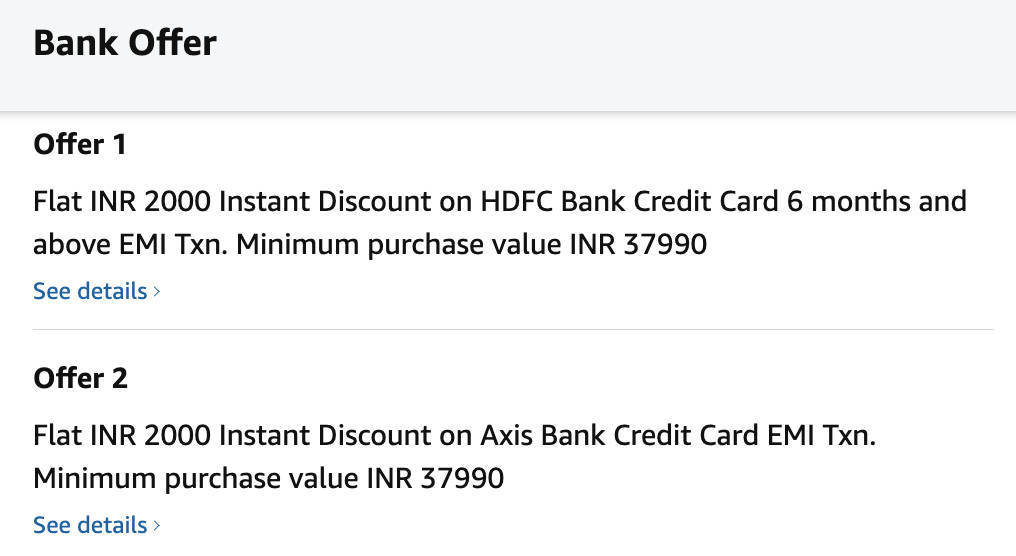Click chevron arrow beside Offer 2 See details
This screenshot has height=556, width=1016.
point(157,526)
